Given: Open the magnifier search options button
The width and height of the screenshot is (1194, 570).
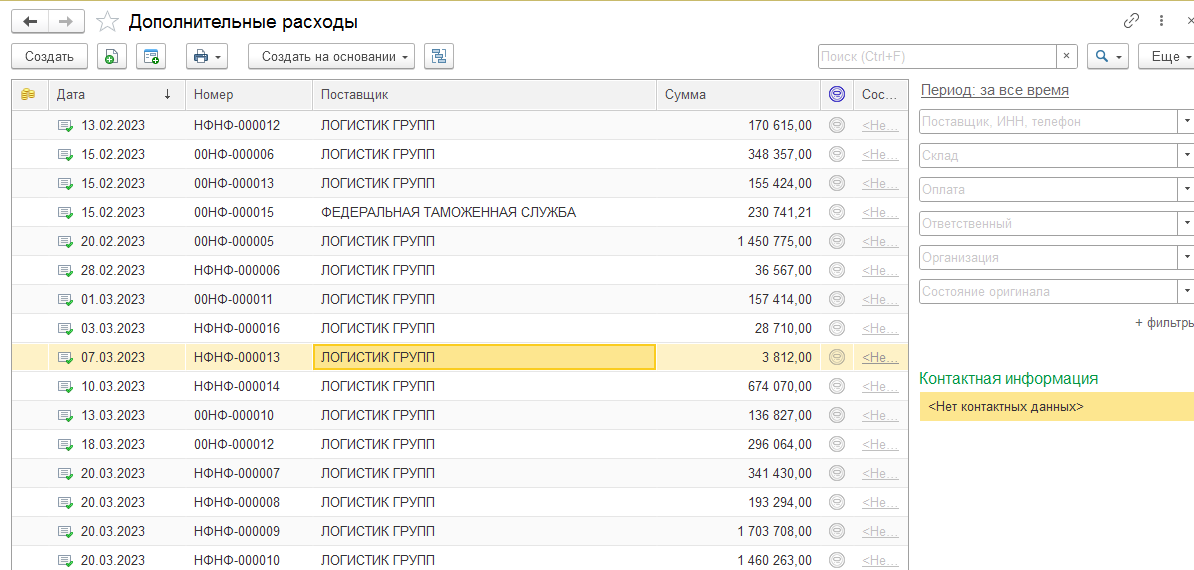Looking at the screenshot, I should pos(1107,57).
